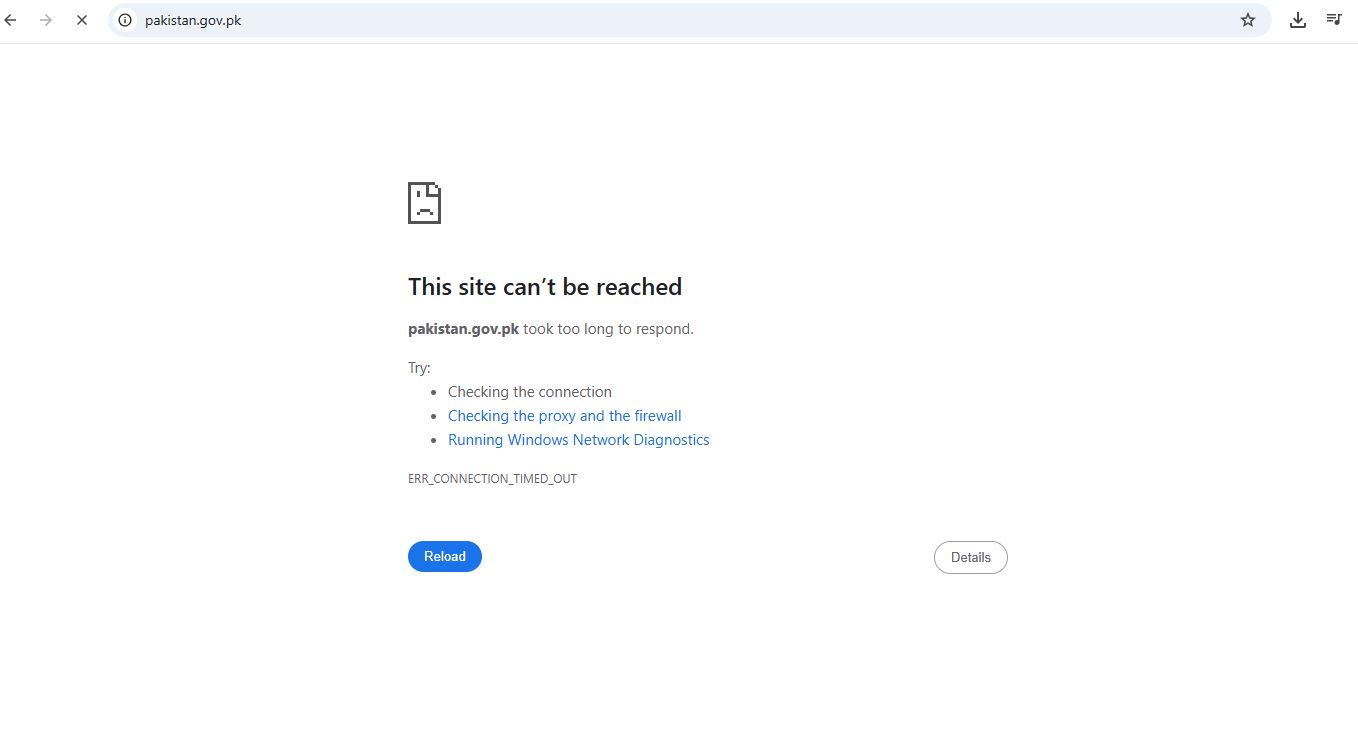Click the blue Reload button
Image resolution: width=1358 pixels, height=756 pixels.
pyautogui.click(x=445, y=557)
